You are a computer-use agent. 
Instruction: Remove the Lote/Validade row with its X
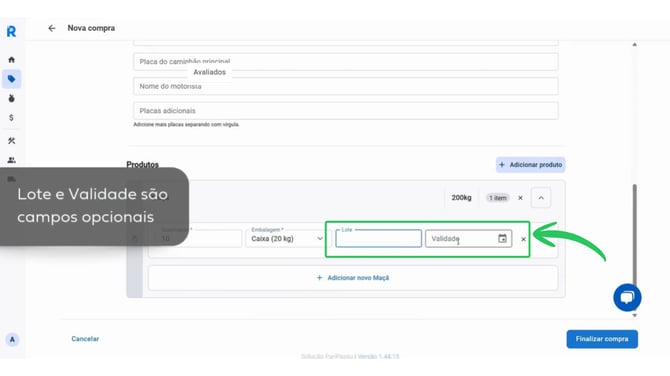pos(523,239)
